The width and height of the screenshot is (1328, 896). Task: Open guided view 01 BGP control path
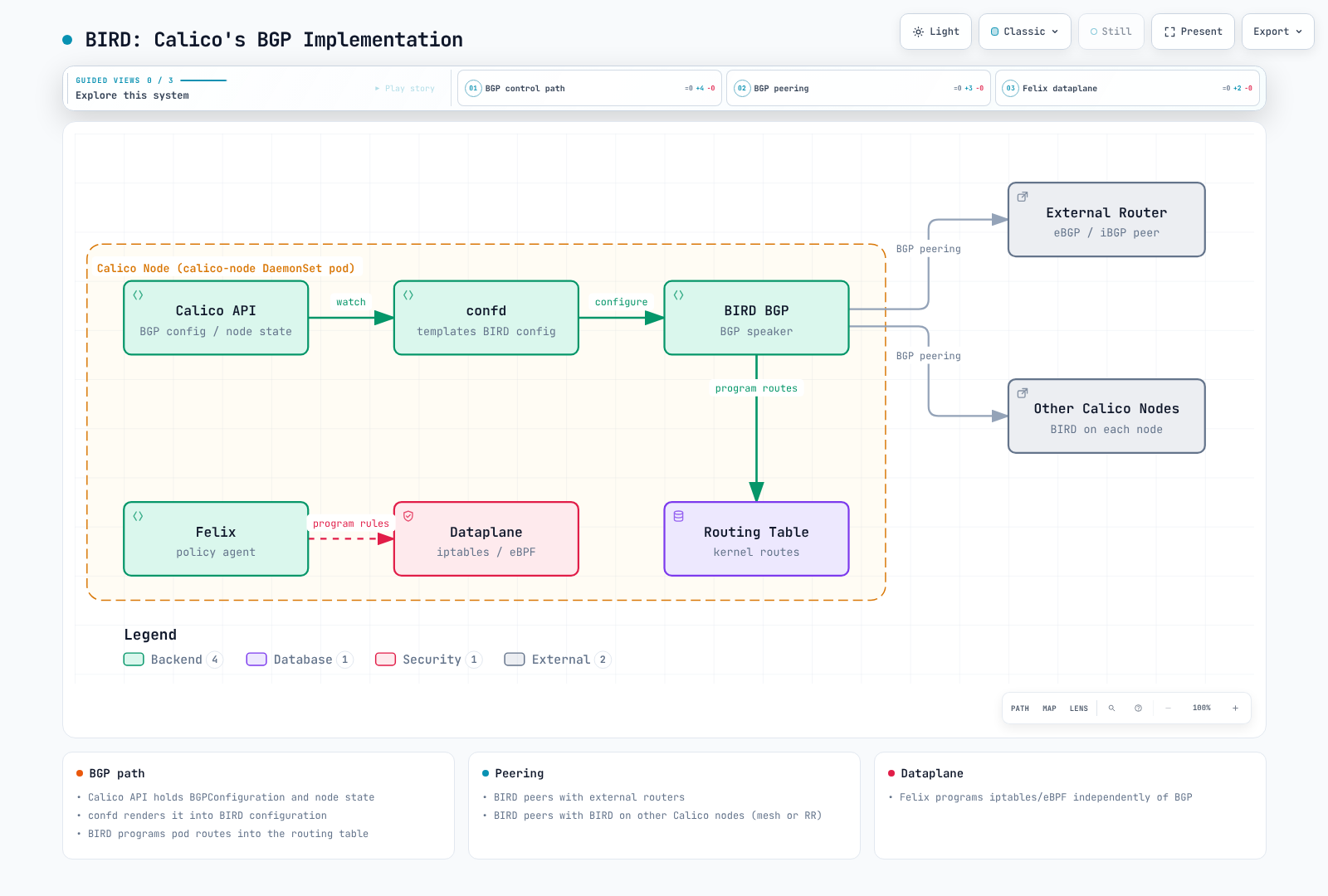pyautogui.click(x=589, y=88)
